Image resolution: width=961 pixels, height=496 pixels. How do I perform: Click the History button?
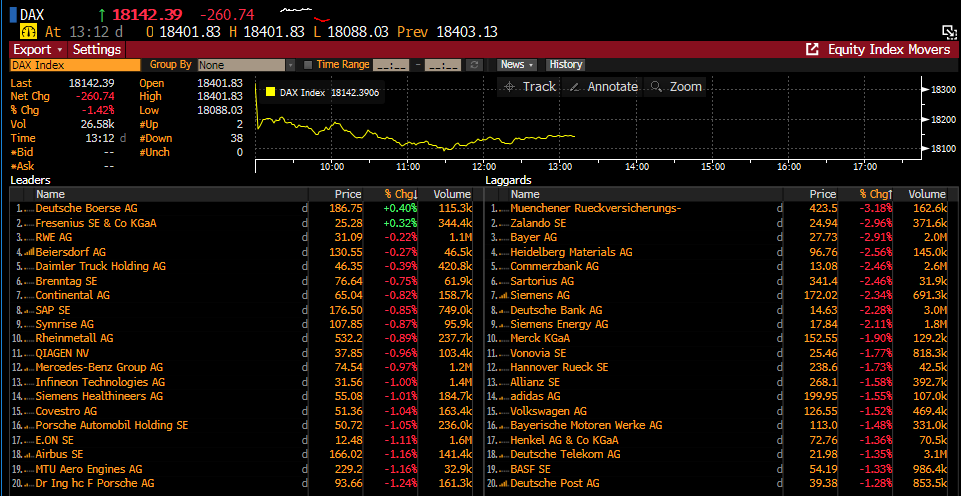(x=565, y=65)
